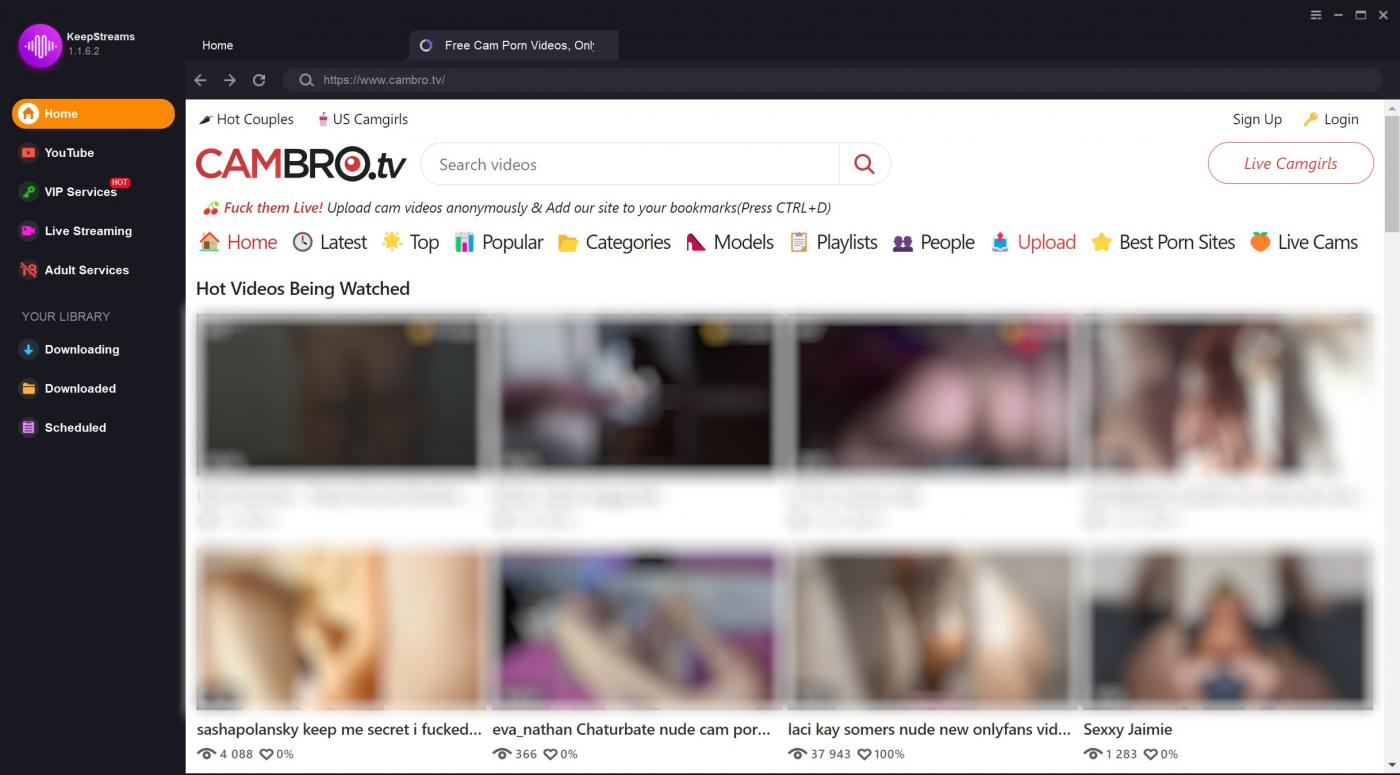Screen dimensions: 1400x775
Task: Open the Best Porn Sites nav item
Action: tap(1163, 242)
